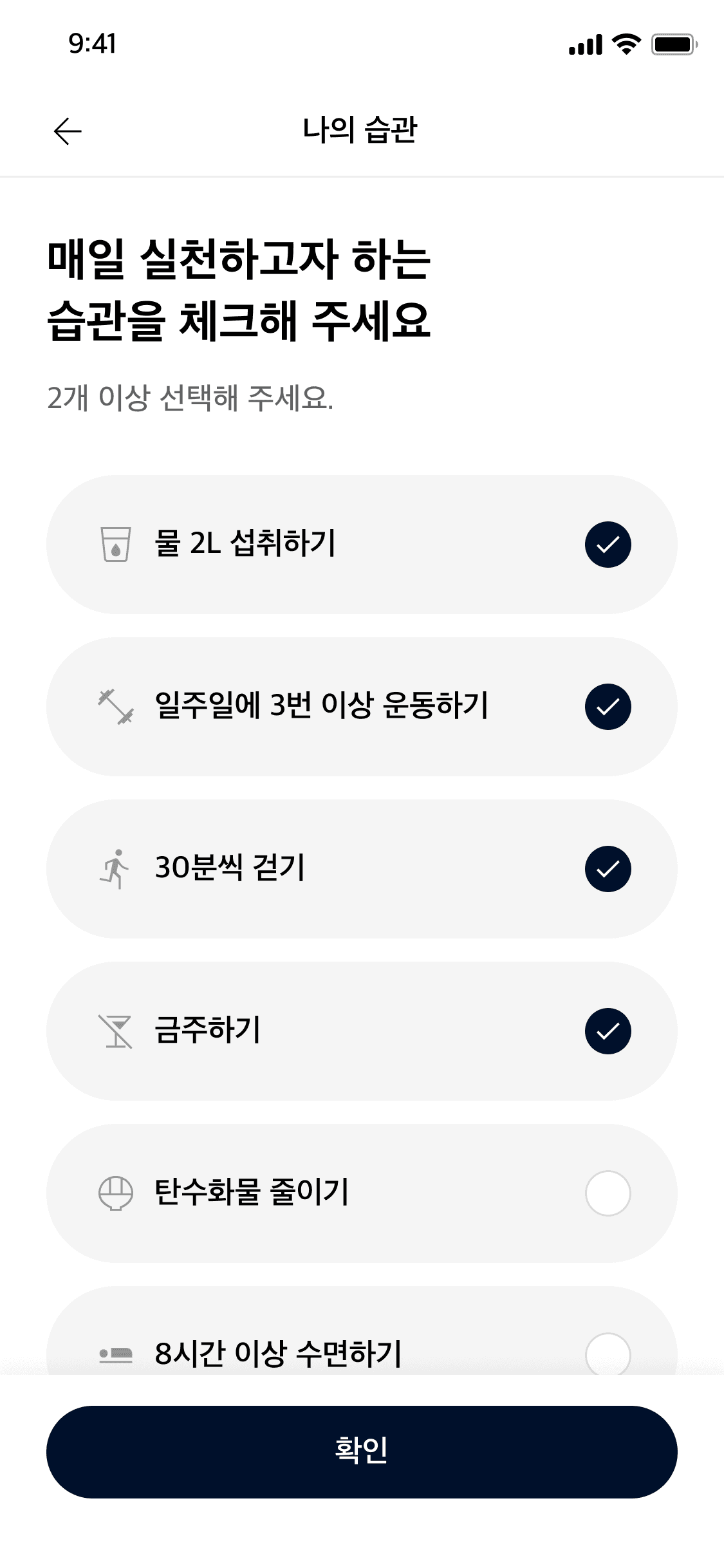Check the 탄수화물 줄이기 circle
Screen dimensions: 724x1568
[x=608, y=1193]
